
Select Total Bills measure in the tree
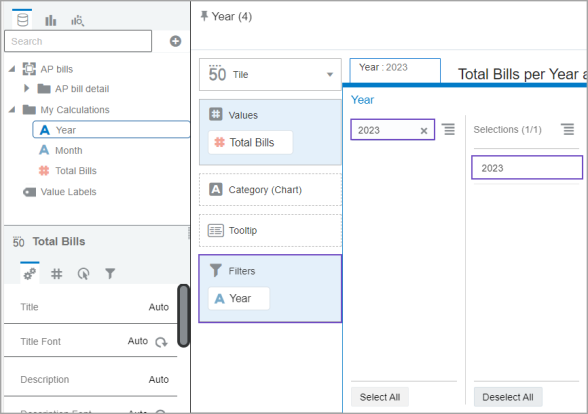(x=76, y=171)
